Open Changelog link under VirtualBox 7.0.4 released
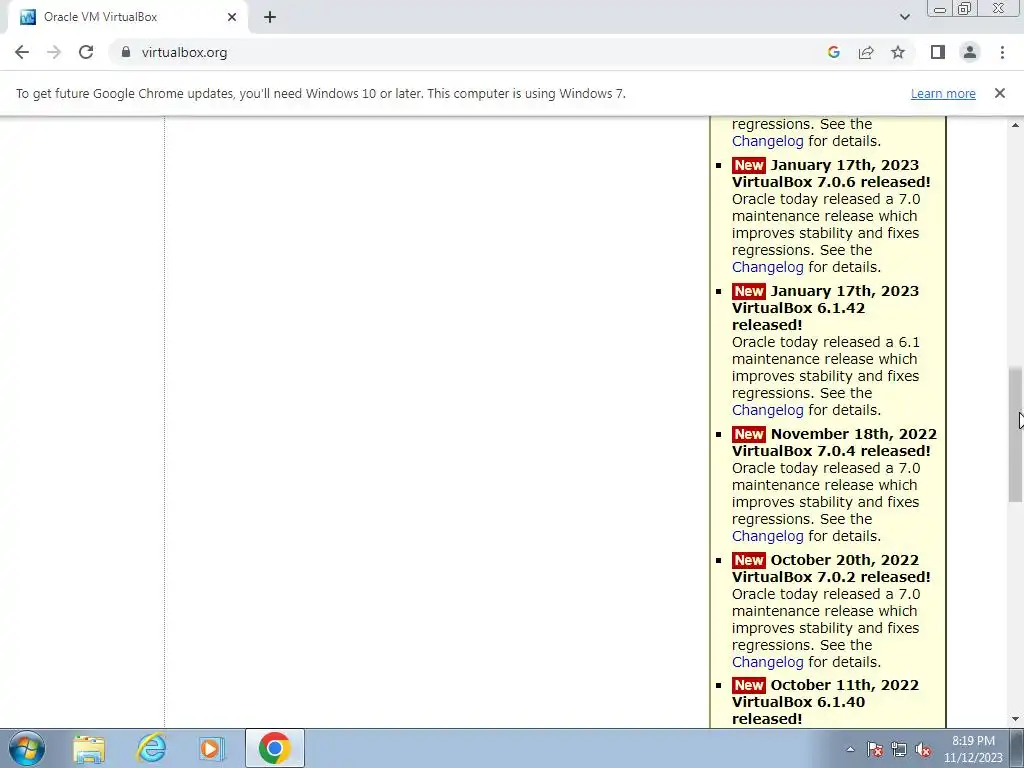The height and width of the screenshot is (768, 1024). coord(767,536)
